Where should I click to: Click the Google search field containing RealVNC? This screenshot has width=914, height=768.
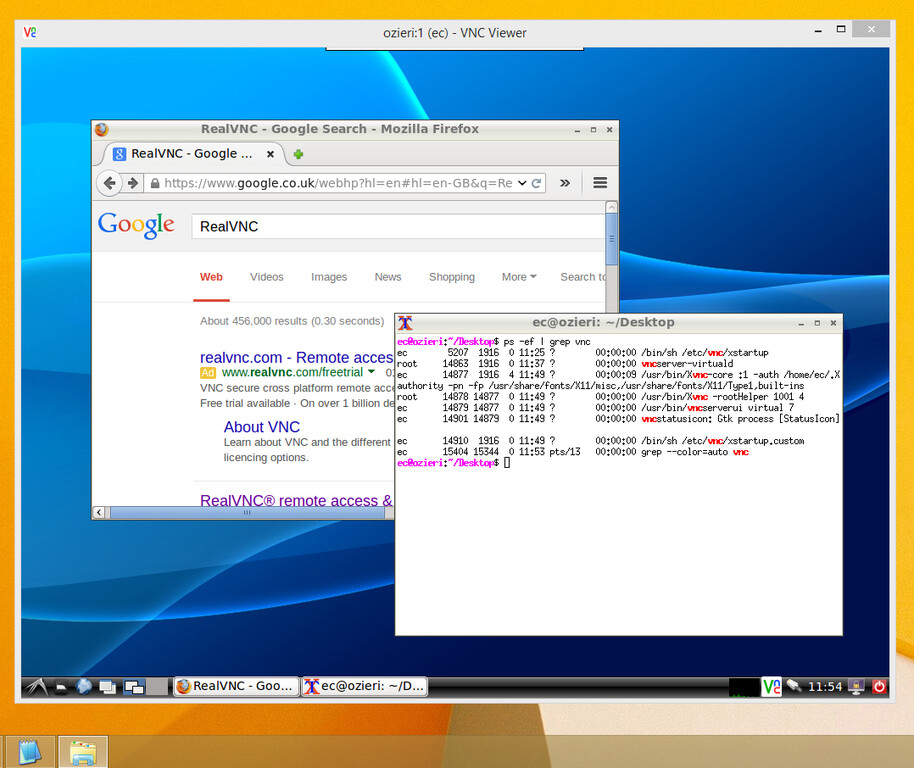tap(350, 226)
